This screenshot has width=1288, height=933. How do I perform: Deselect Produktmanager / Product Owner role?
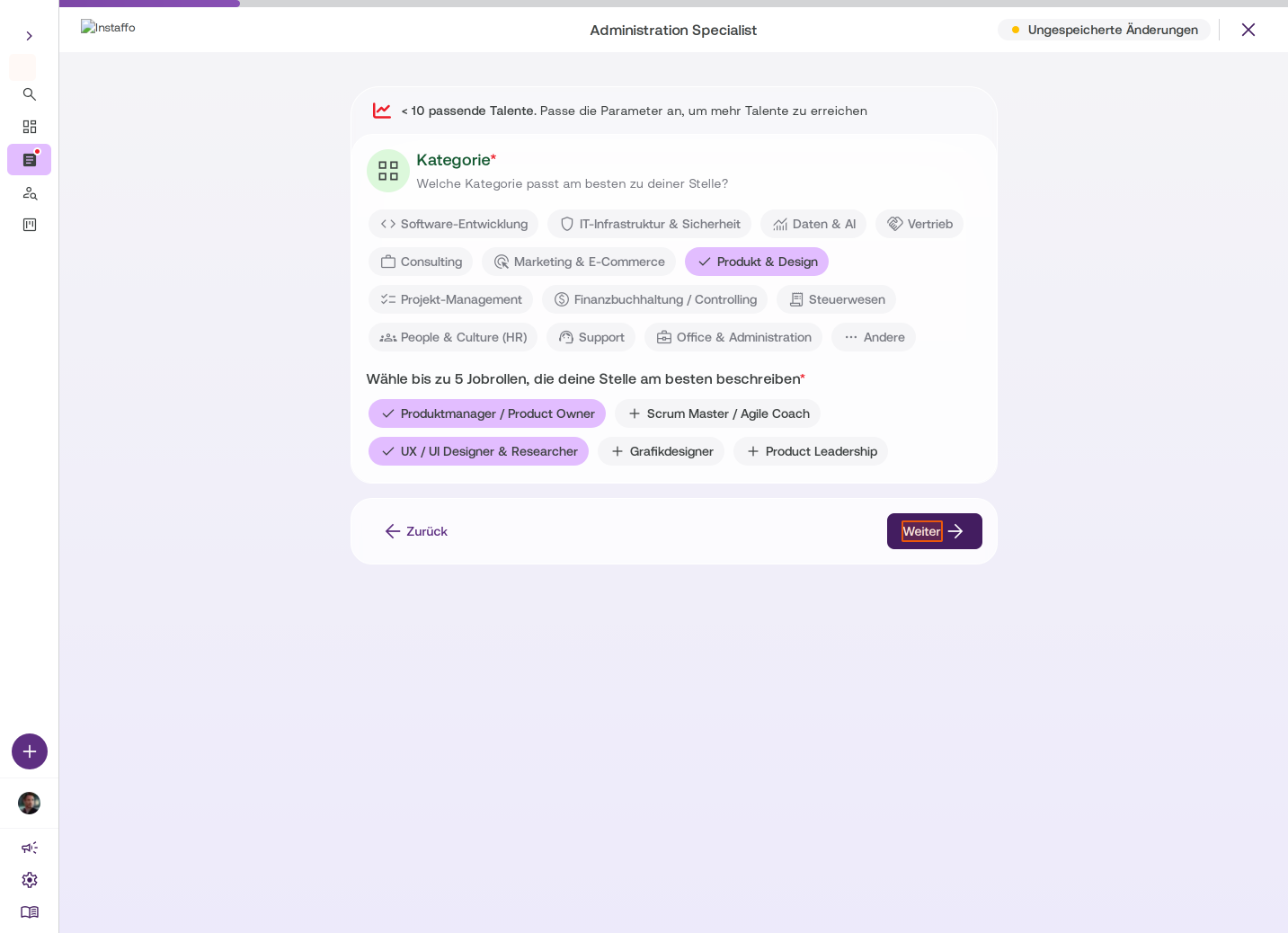487,413
